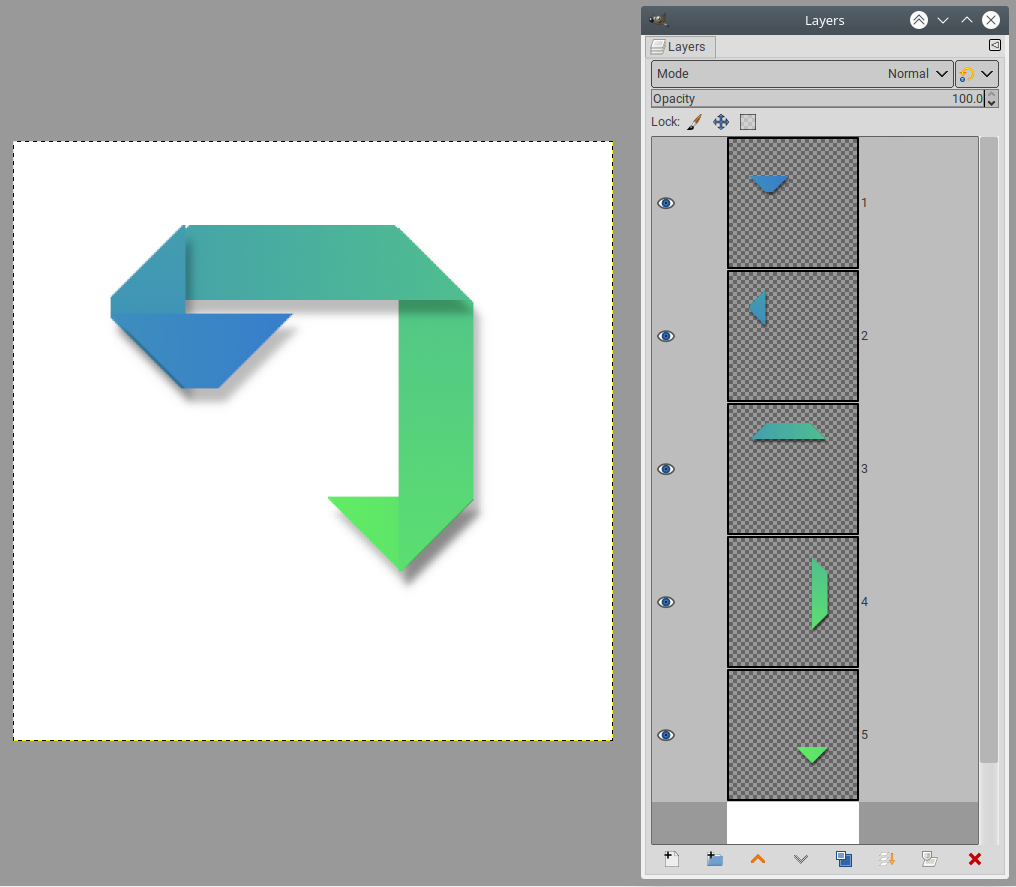Select the white background layer thumbnail
The image size is (1016, 887).
[792, 823]
